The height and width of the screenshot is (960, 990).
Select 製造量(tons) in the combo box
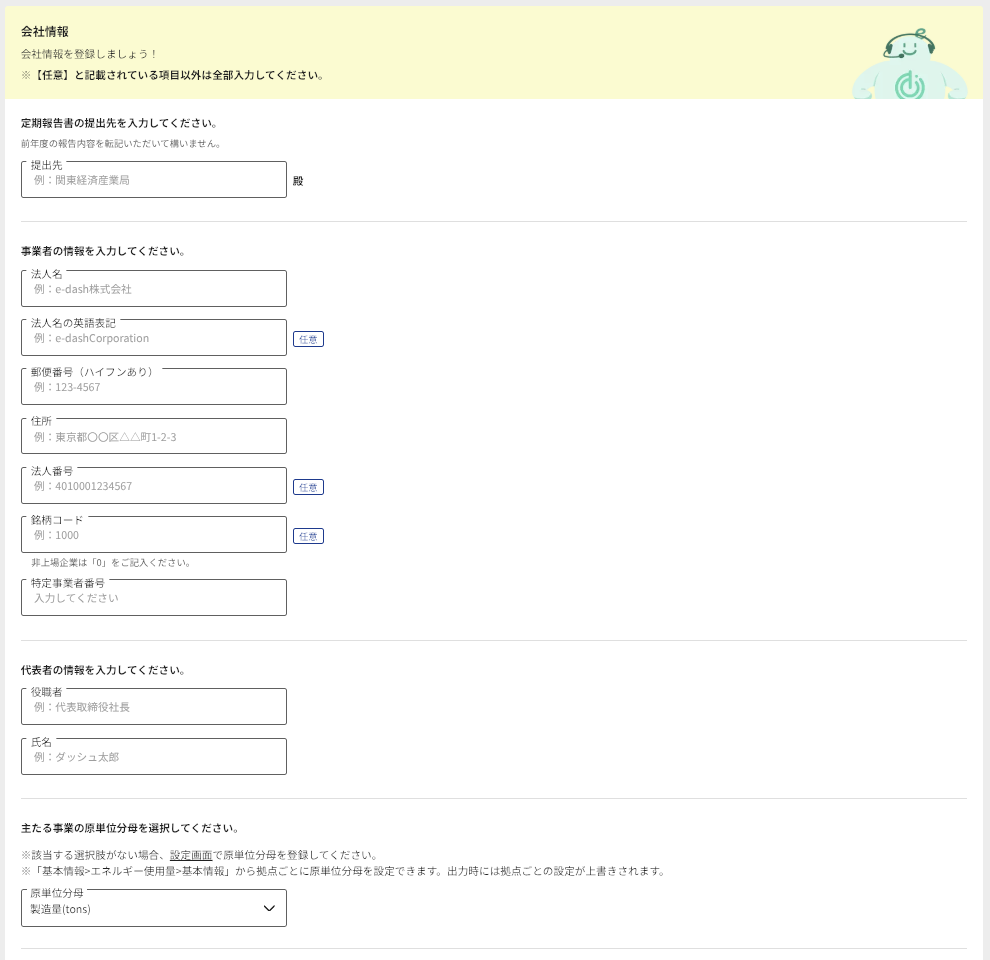pyautogui.click(x=153, y=907)
